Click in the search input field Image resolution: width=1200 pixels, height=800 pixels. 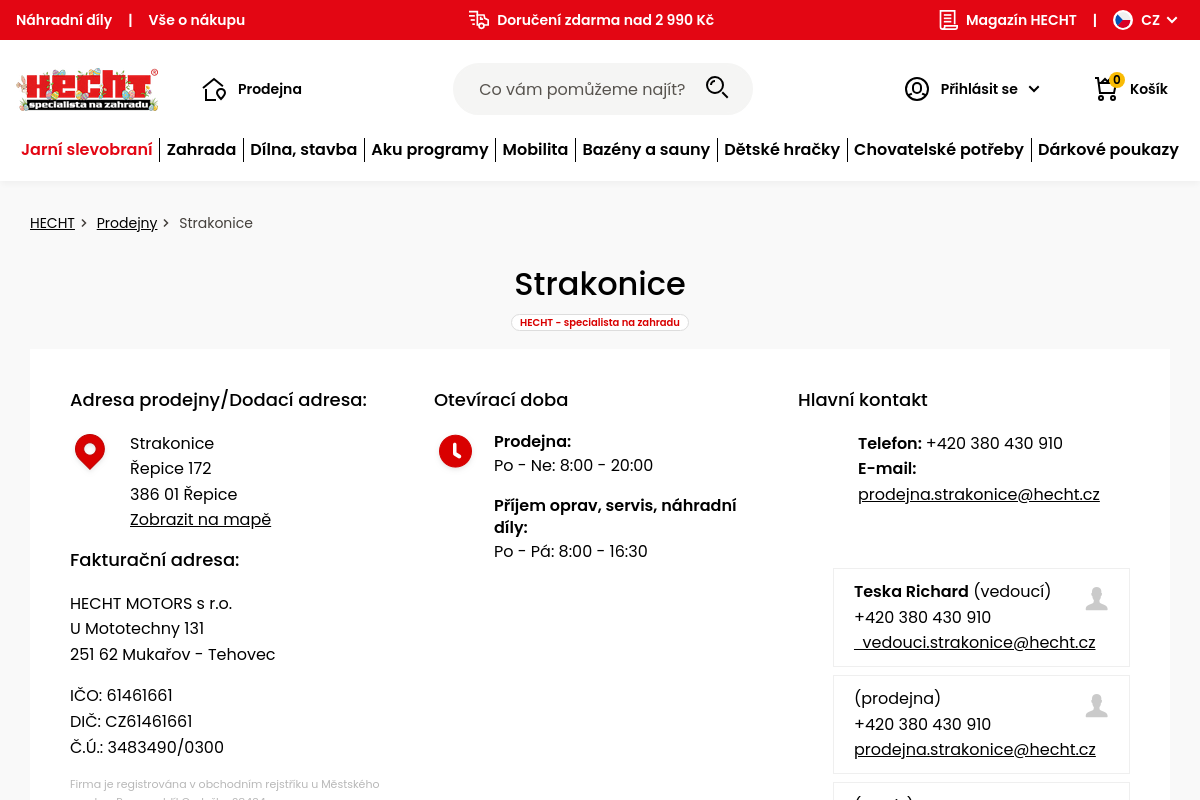[x=582, y=89]
